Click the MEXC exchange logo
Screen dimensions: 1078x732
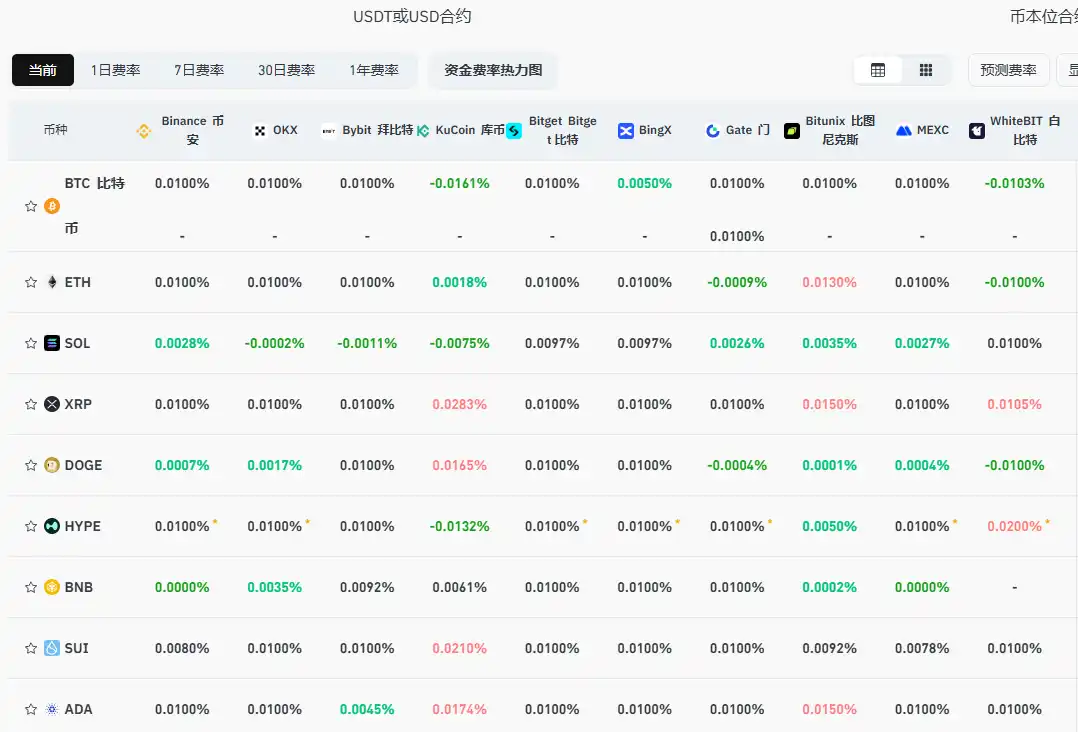click(x=904, y=131)
